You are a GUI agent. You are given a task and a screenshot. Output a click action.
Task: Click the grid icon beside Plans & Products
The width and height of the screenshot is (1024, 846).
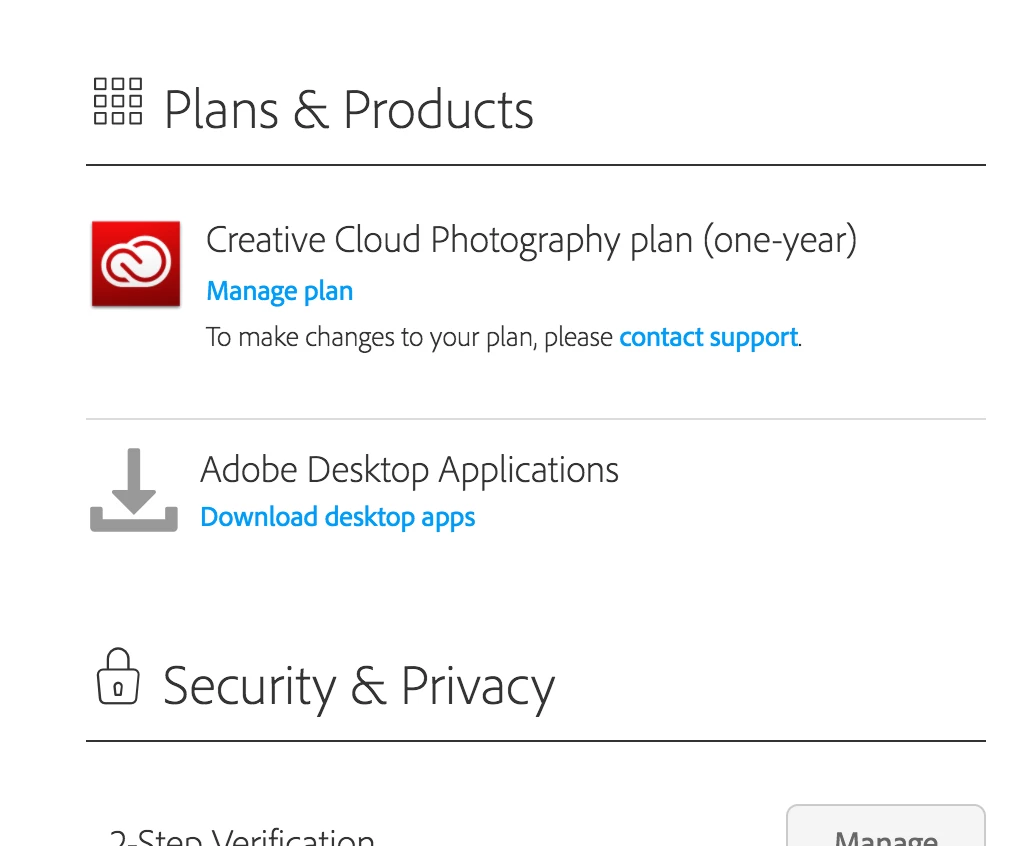pyautogui.click(x=118, y=102)
